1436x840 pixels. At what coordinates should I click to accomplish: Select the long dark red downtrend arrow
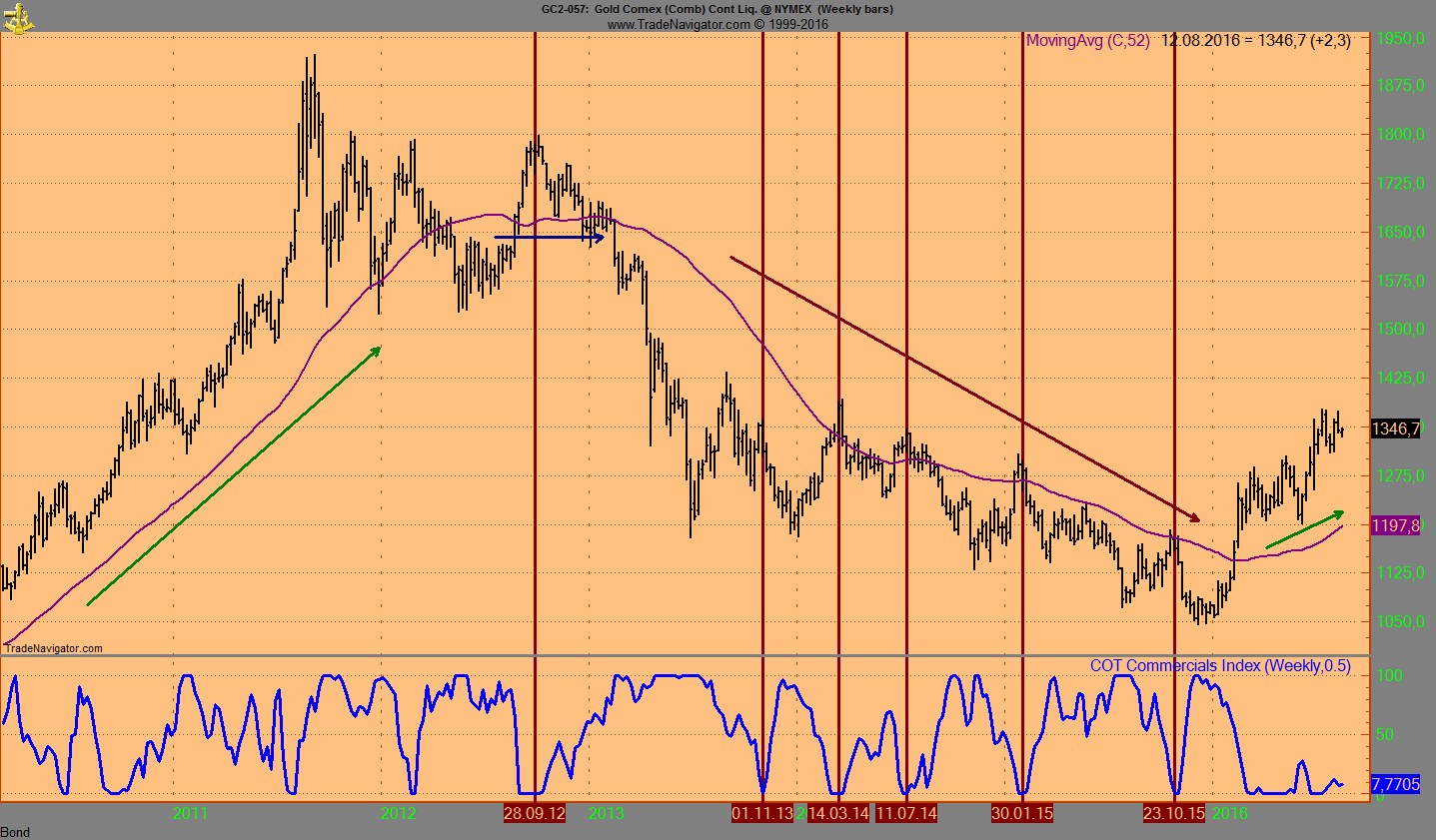tap(964, 388)
